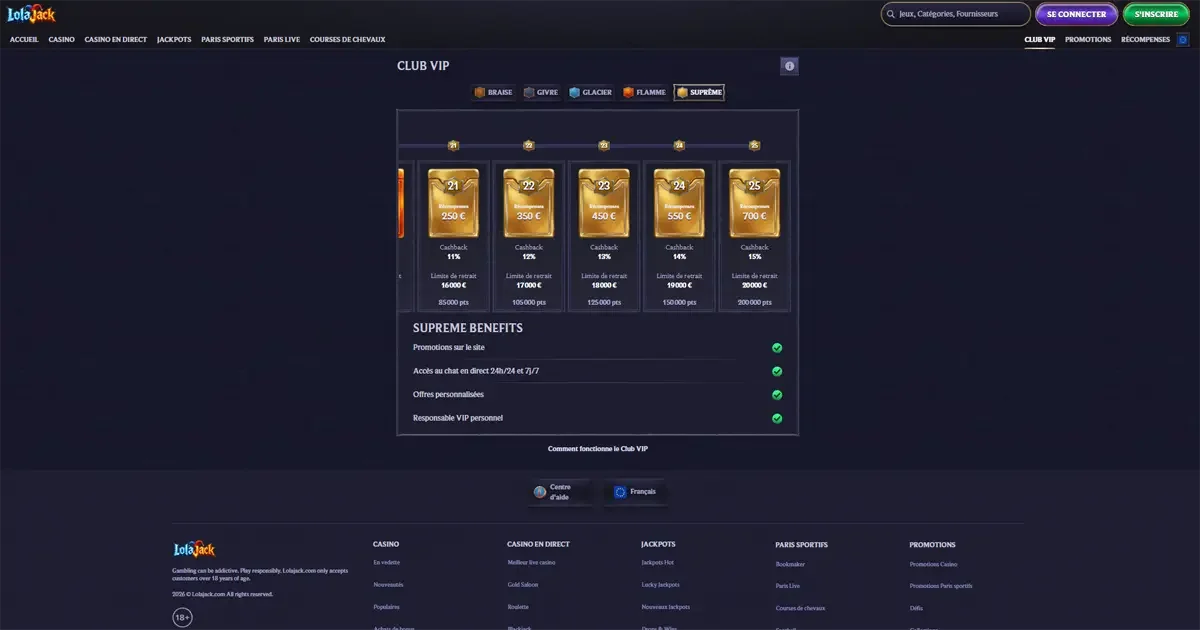
Task: Select the level 22 gold reward card
Action: click(529, 203)
